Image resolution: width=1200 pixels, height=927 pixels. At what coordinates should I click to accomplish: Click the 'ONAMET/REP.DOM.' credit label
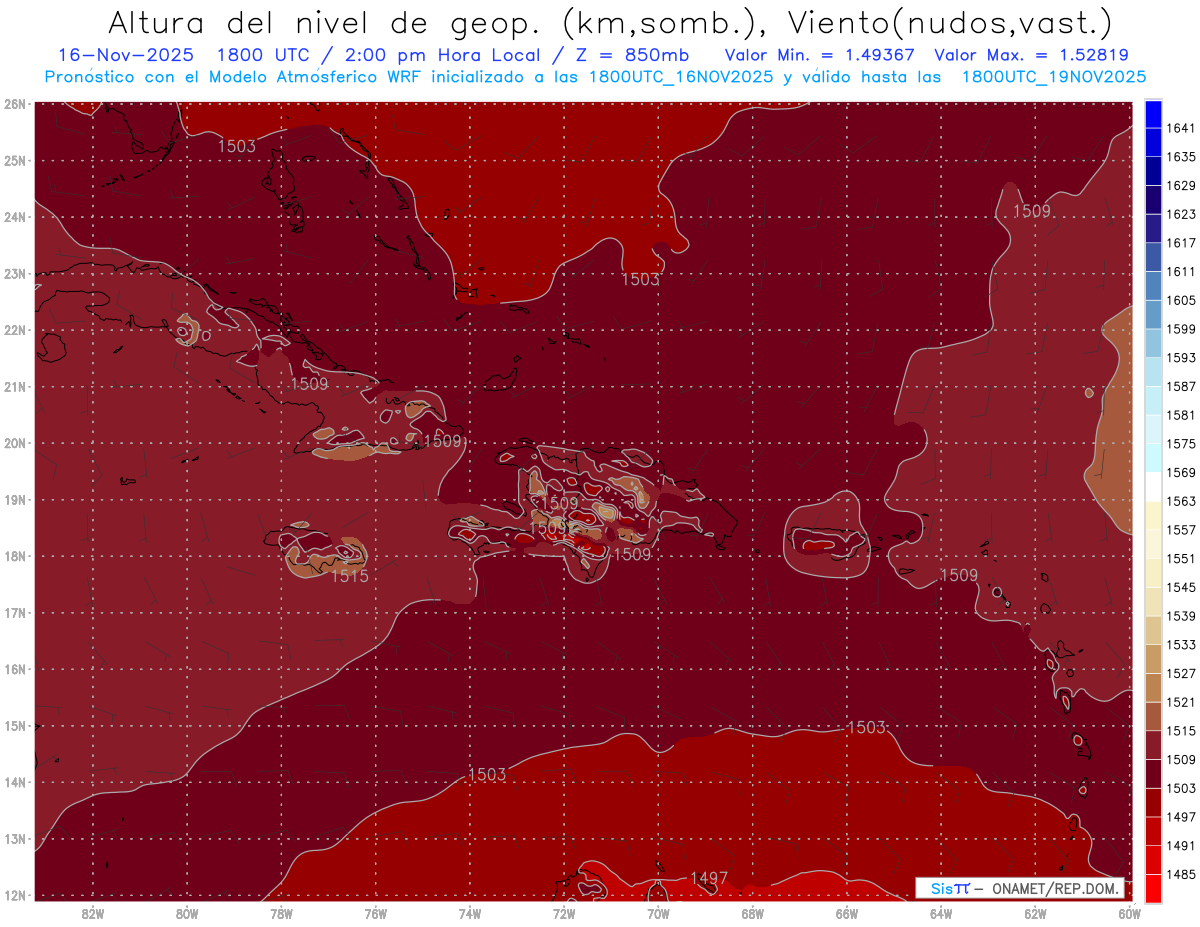[x=1057, y=889]
